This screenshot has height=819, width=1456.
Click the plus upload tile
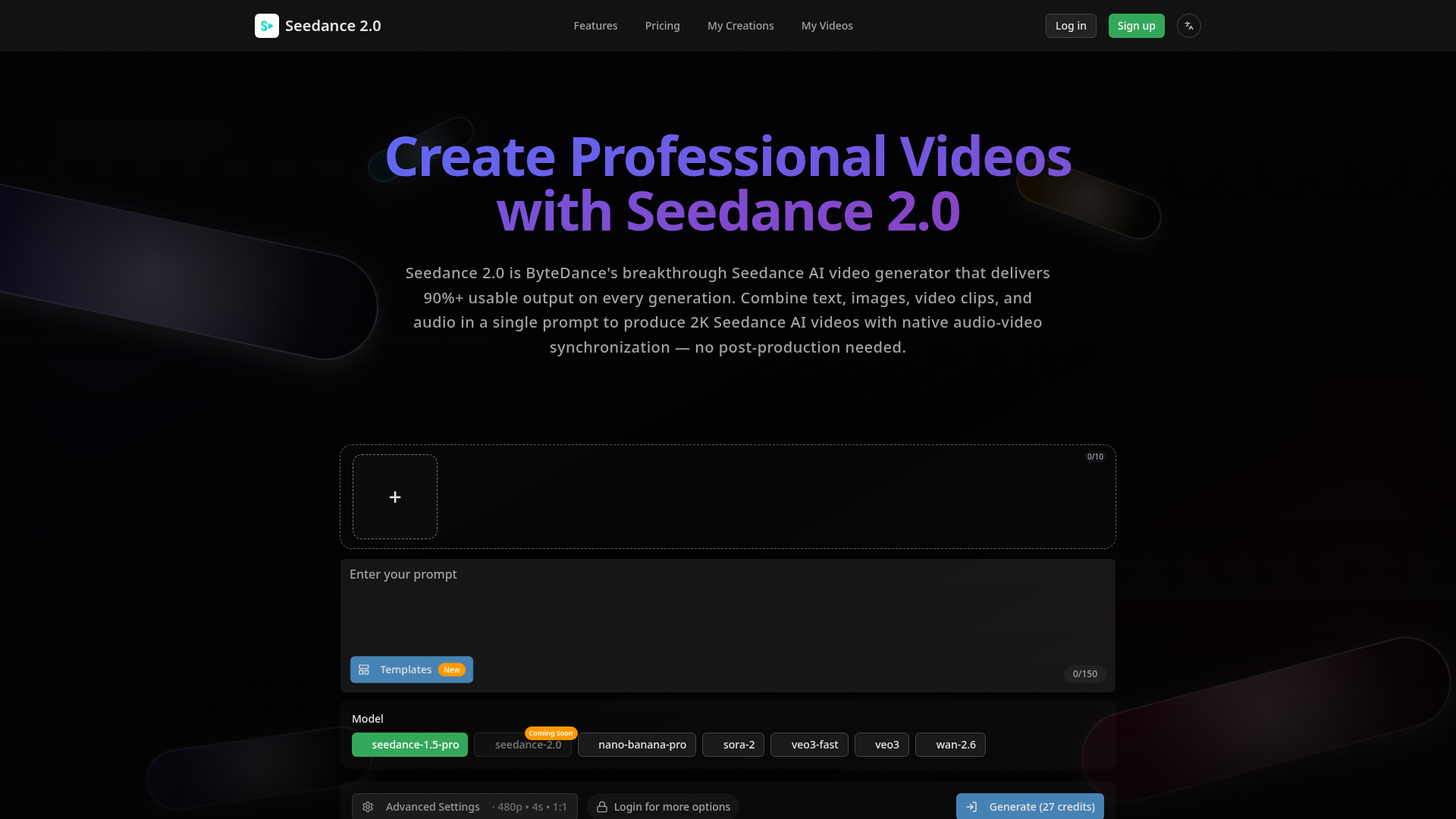[394, 497]
